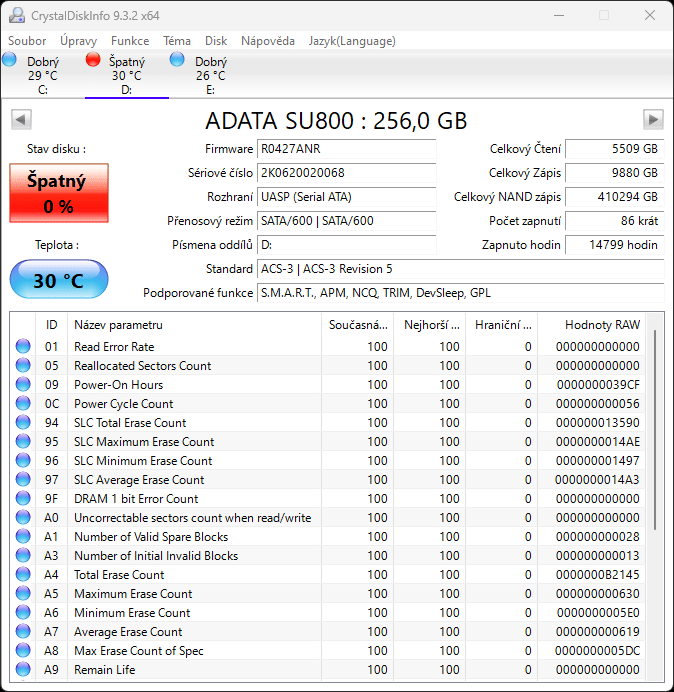Viewport: 674px width, 692px height.
Task: Click the status icon beside Remain Life
Action: (x=23, y=670)
